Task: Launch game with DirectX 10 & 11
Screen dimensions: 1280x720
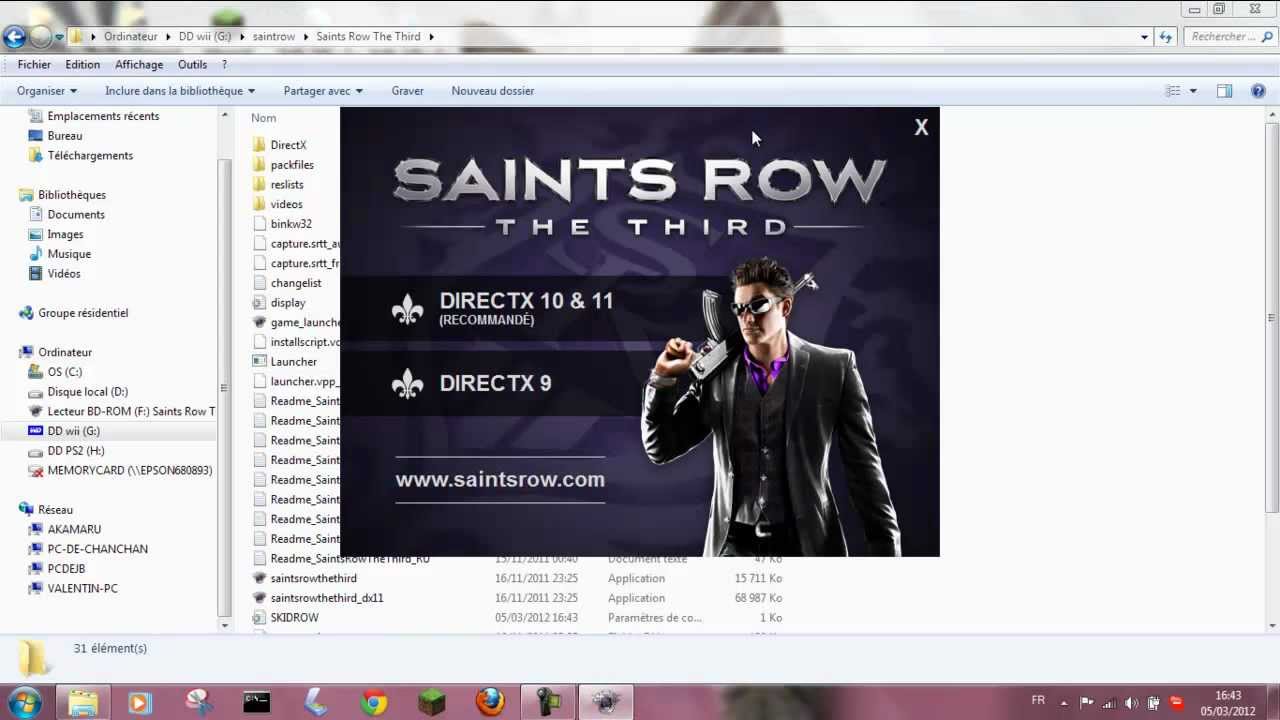Action: pyautogui.click(x=526, y=308)
